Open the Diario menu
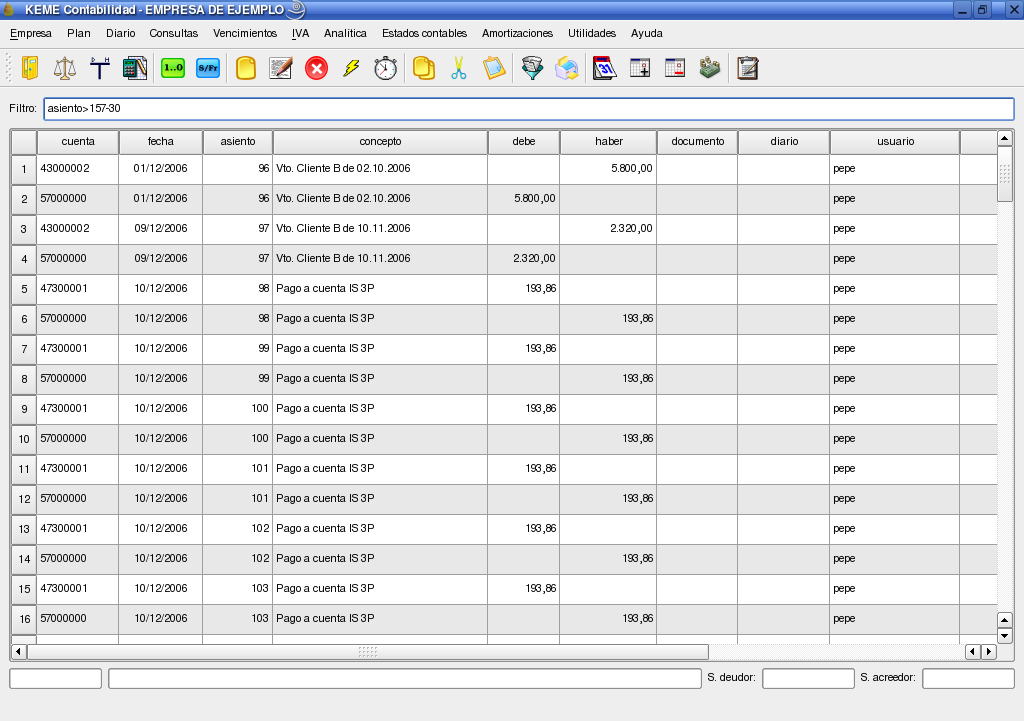Image resolution: width=1024 pixels, height=721 pixels. click(x=120, y=33)
